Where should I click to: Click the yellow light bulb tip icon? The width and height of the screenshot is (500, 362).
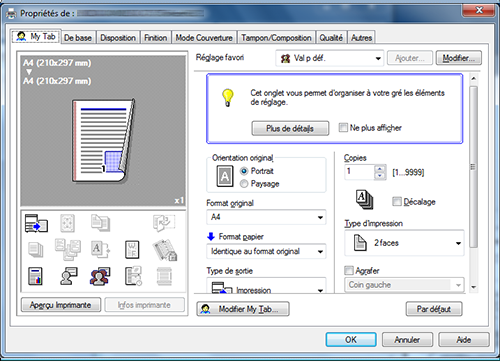click(228, 97)
